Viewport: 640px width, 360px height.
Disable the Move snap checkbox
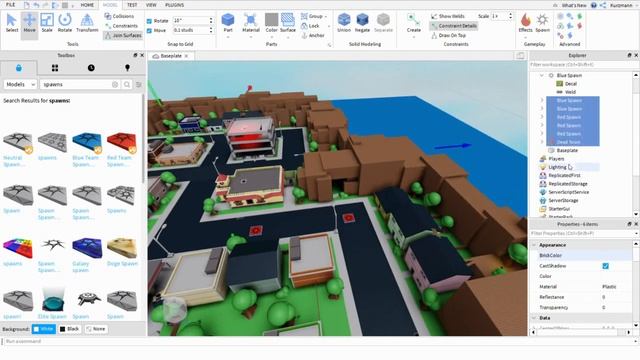click(149, 31)
